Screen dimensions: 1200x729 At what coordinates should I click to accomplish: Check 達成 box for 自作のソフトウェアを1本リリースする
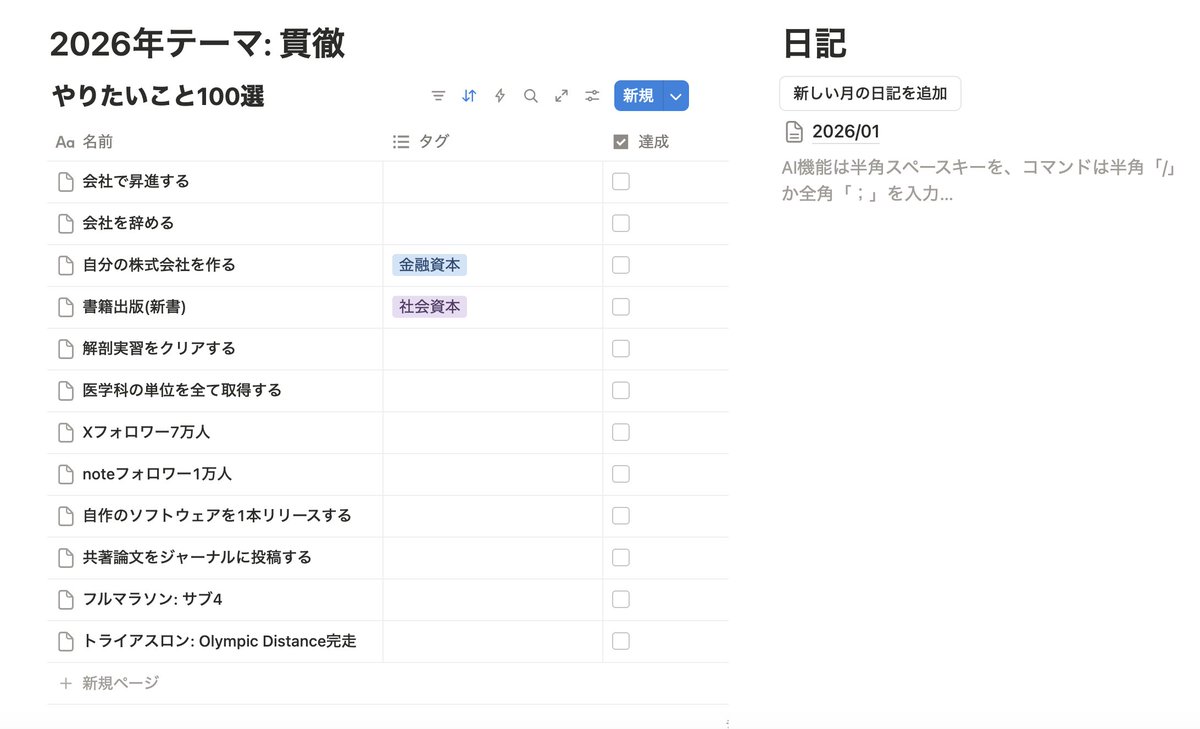621,516
